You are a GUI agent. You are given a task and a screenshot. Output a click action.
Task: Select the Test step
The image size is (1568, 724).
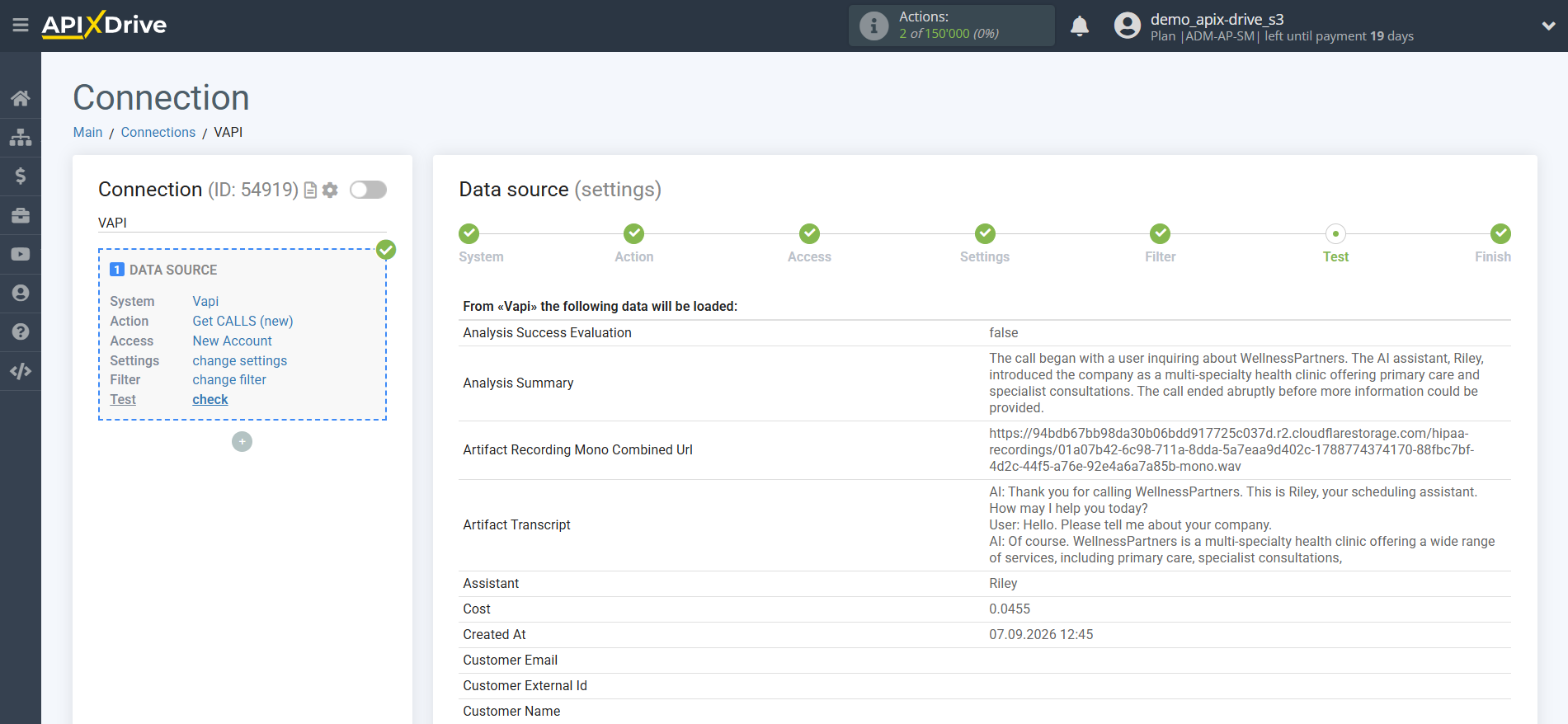click(x=1335, y=233)
